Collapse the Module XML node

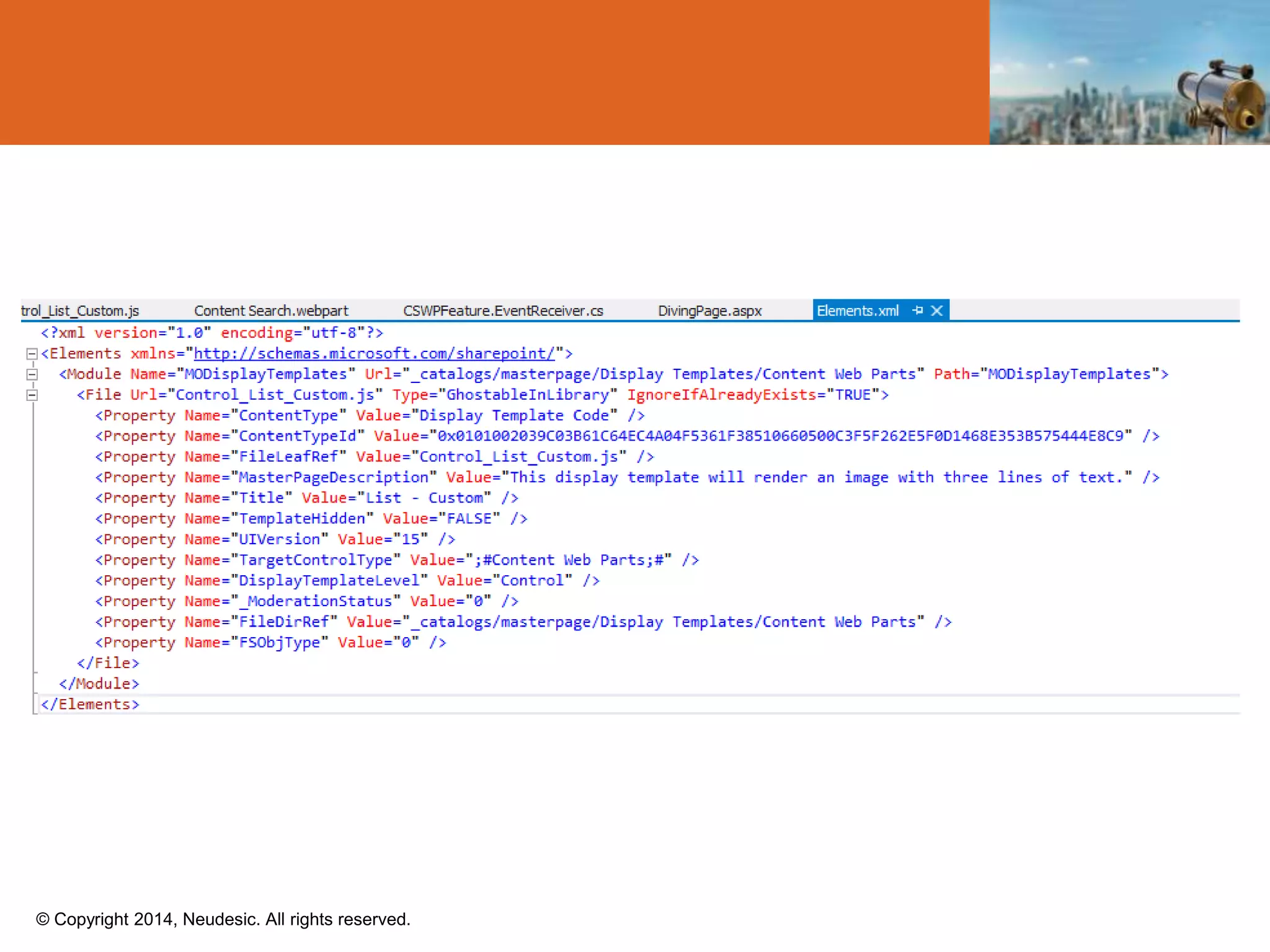(x=32, y=374)
